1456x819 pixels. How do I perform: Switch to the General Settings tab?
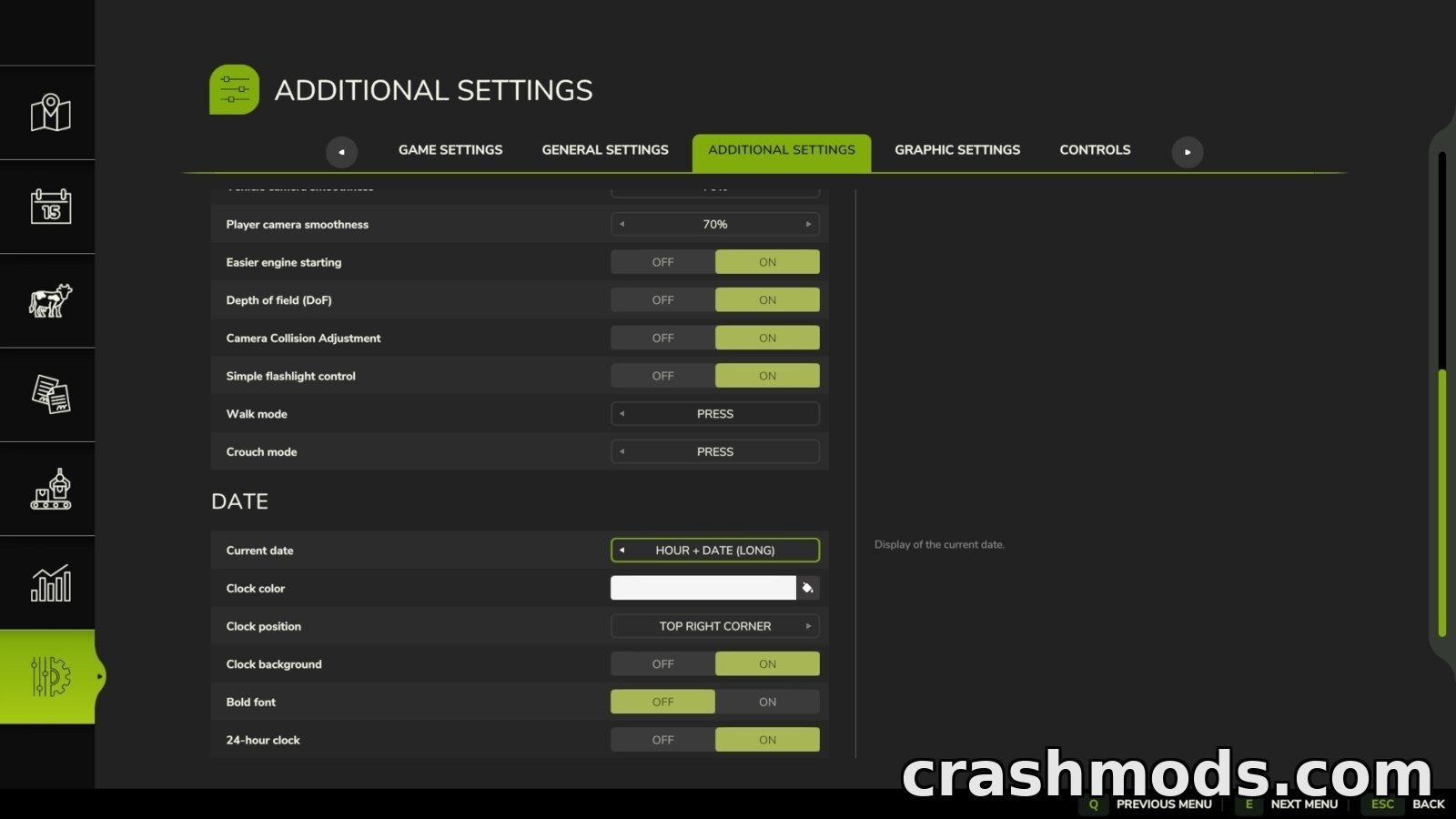pyautogui.click(x=605, y=150)
